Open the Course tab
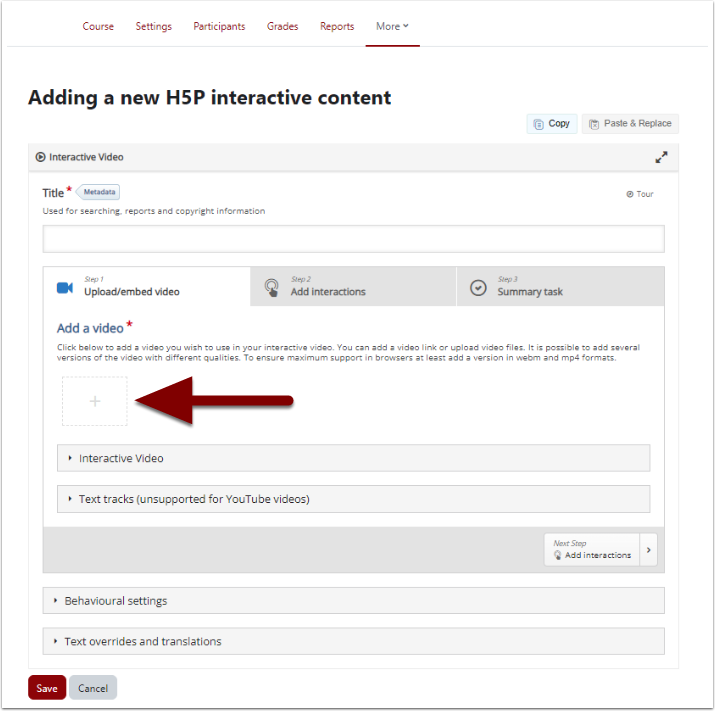 (98, 26)
